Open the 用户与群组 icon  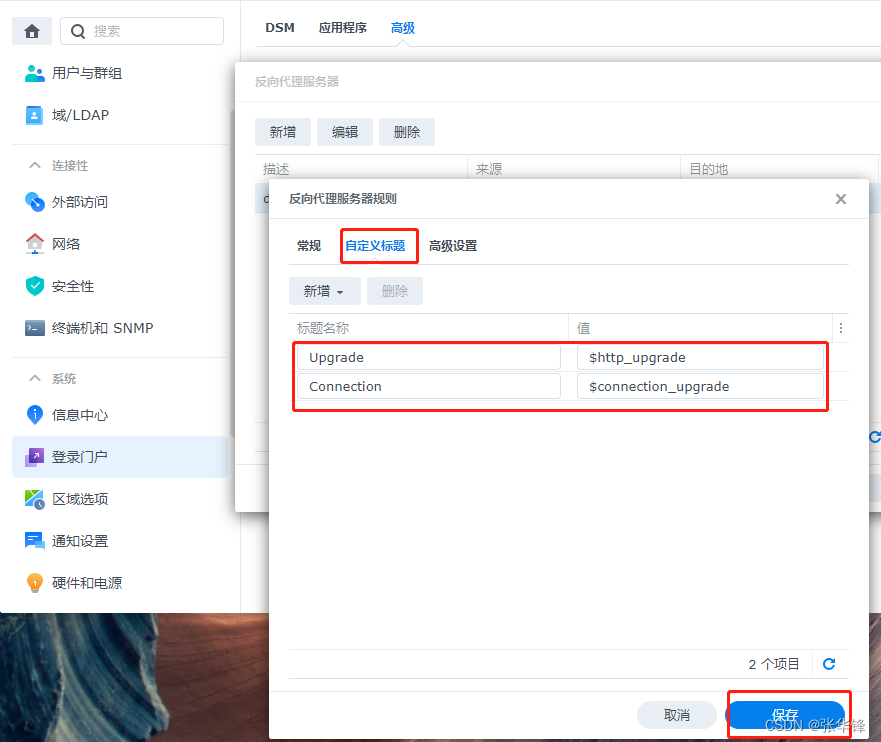35,73
